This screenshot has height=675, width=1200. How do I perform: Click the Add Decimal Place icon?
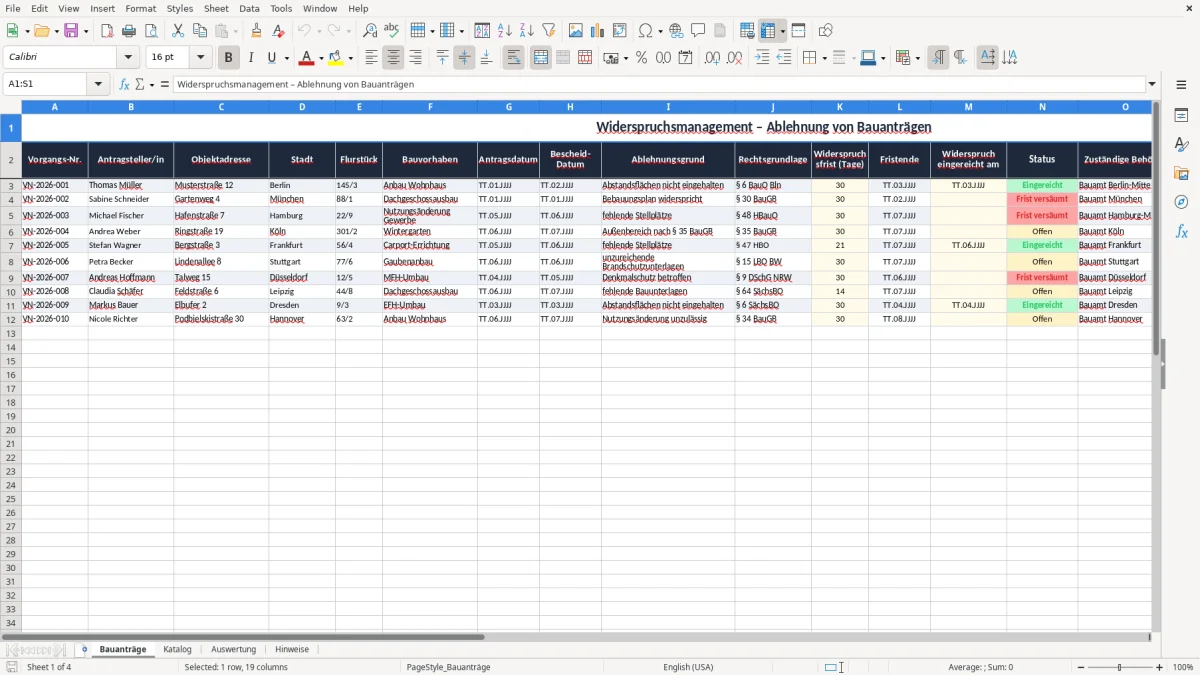click(x=712, y=58)
